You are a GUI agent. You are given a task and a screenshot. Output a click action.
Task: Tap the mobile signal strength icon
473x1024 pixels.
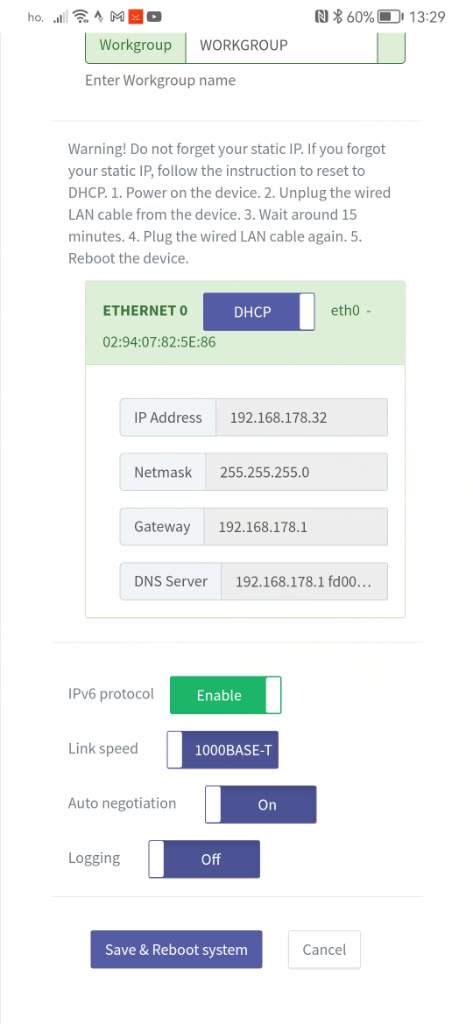pyautogui.click(x=61, y=18)
